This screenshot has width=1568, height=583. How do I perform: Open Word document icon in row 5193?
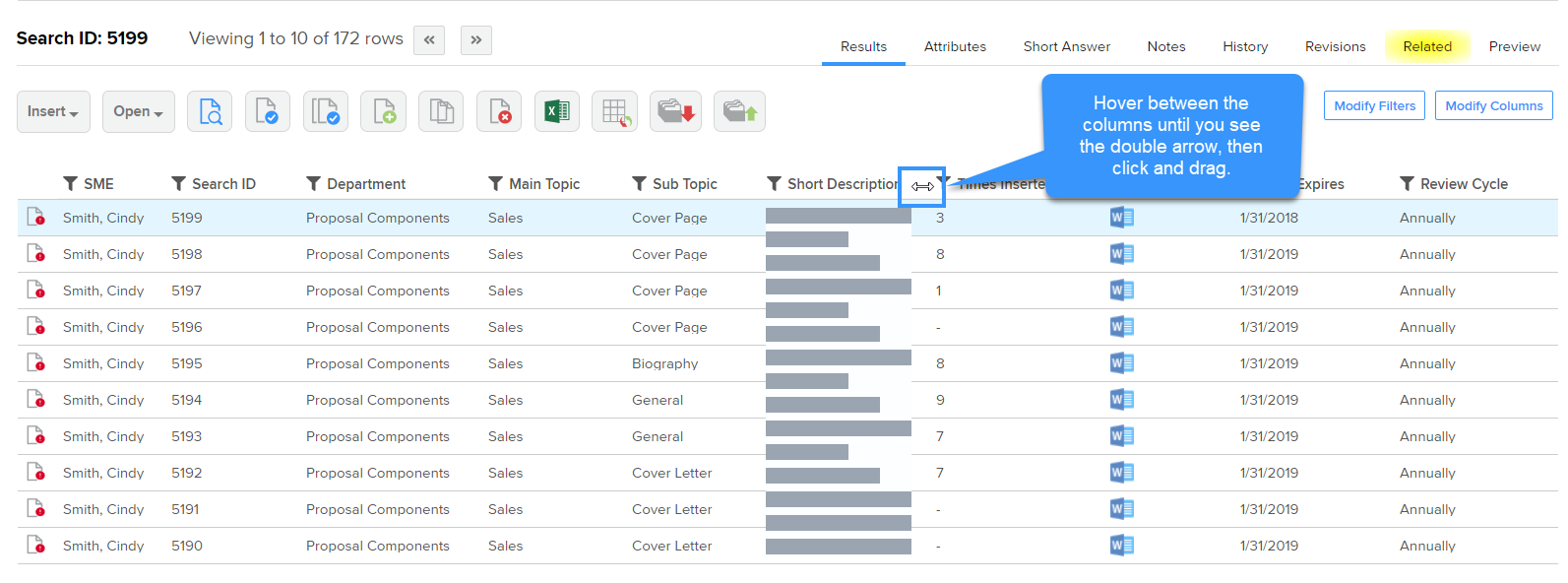[x=1121, y=436]
